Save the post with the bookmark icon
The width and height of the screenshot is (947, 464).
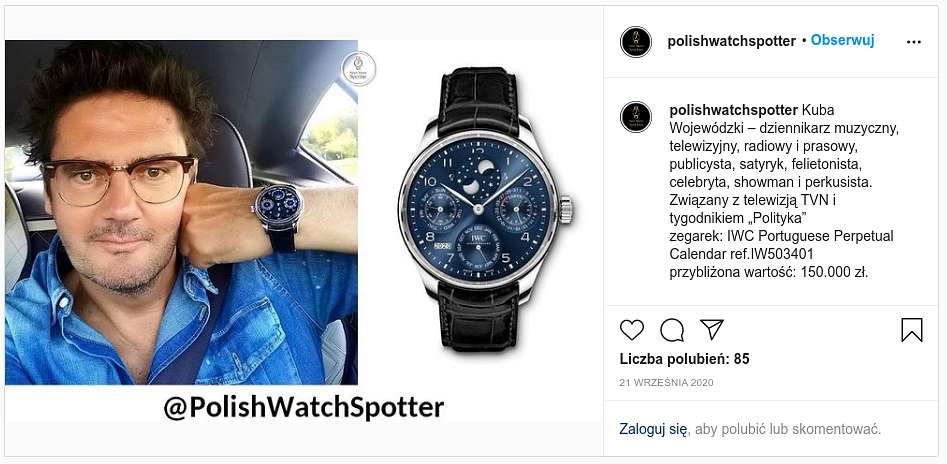(x=911, y=330)
